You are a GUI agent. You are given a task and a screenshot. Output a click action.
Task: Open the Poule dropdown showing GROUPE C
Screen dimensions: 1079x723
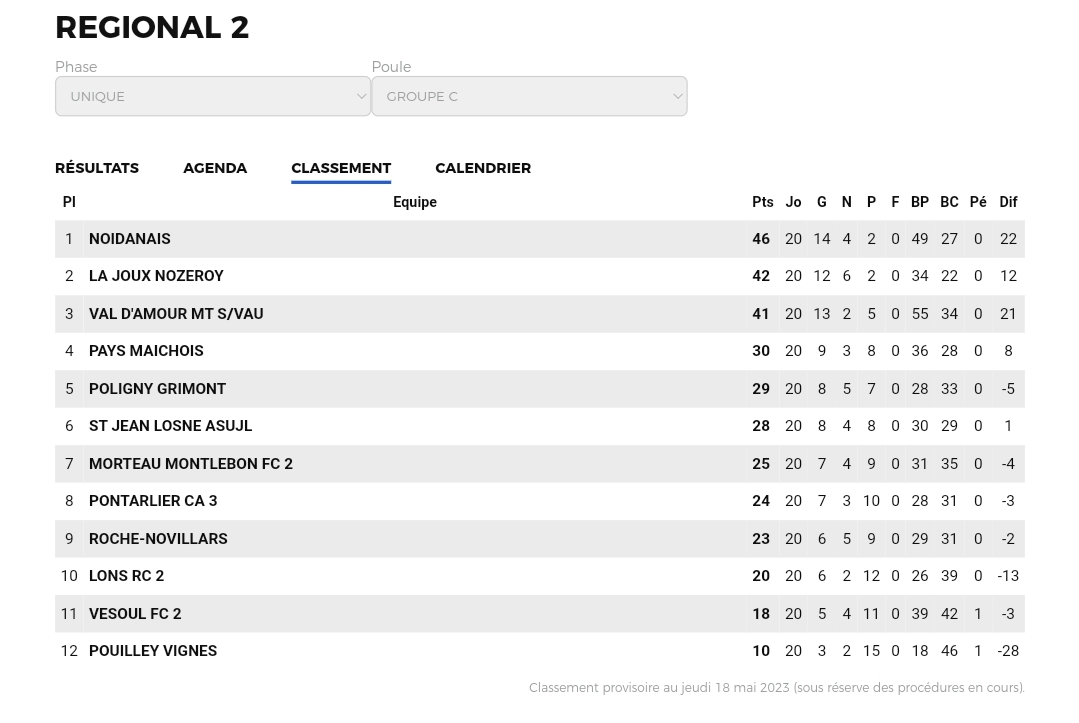pyautogui.click(x=529, y=96)
